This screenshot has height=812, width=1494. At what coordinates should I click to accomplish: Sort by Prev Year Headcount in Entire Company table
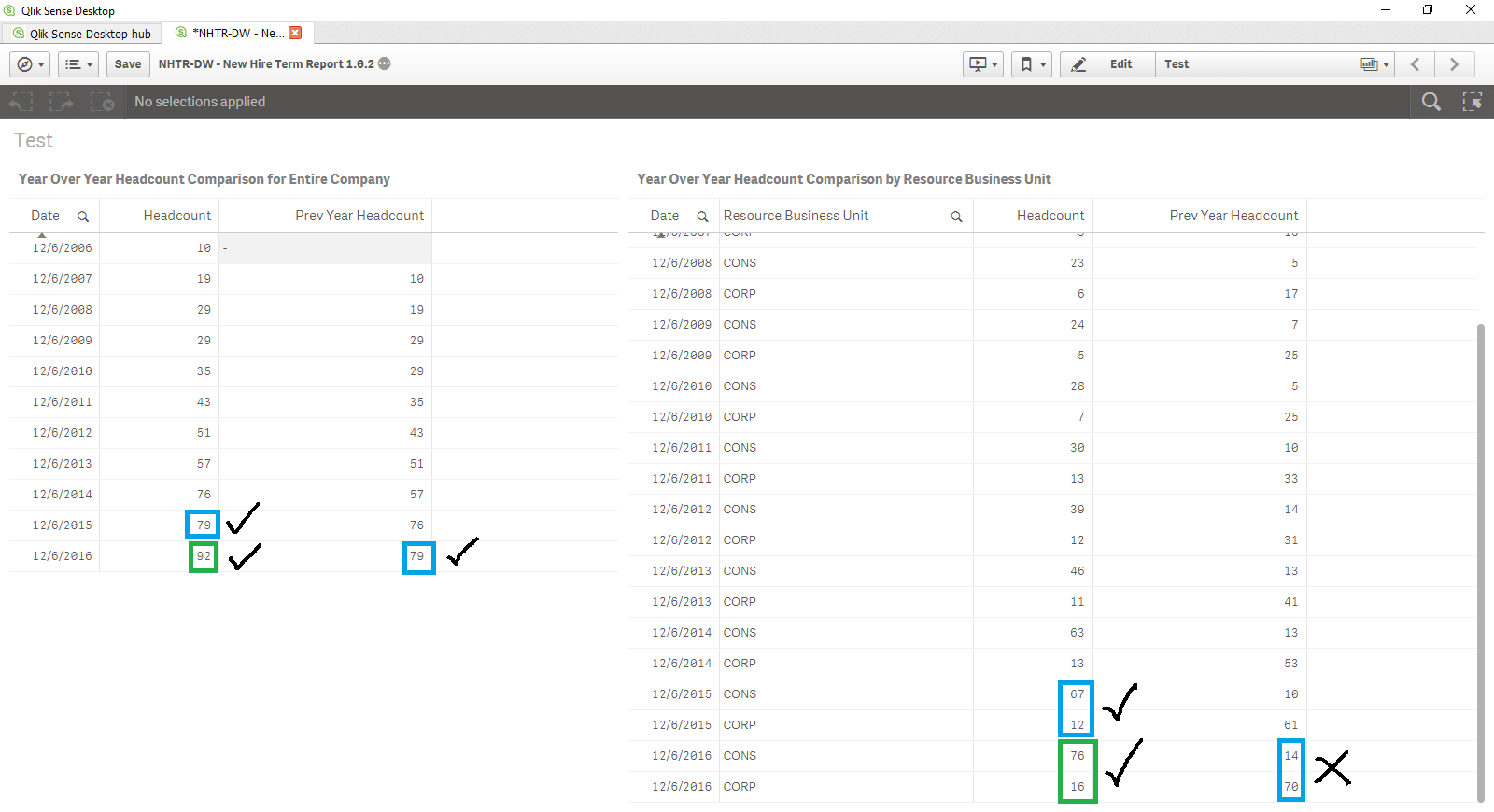(359, 216)
